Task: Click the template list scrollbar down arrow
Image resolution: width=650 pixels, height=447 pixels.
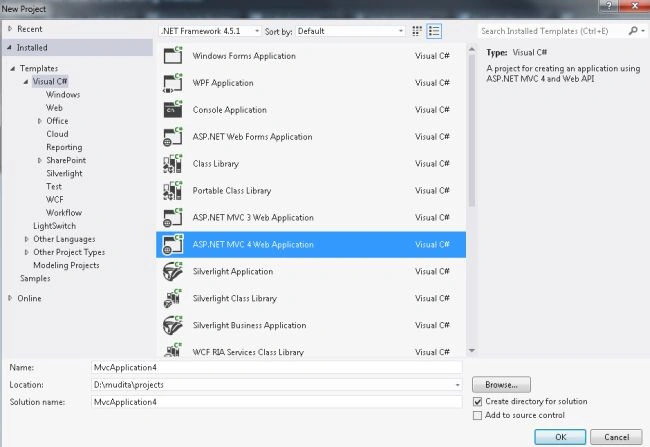Action: point(472,351)
